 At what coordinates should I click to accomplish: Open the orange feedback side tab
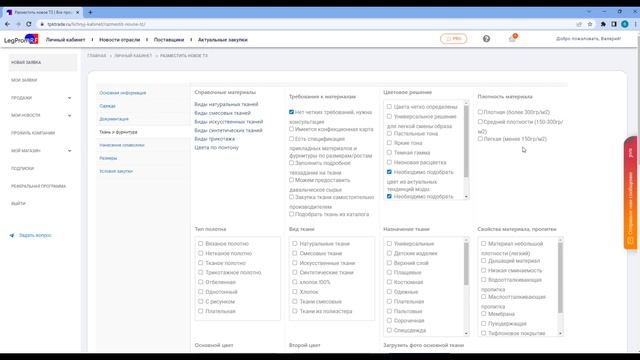[x=631, y=193]
